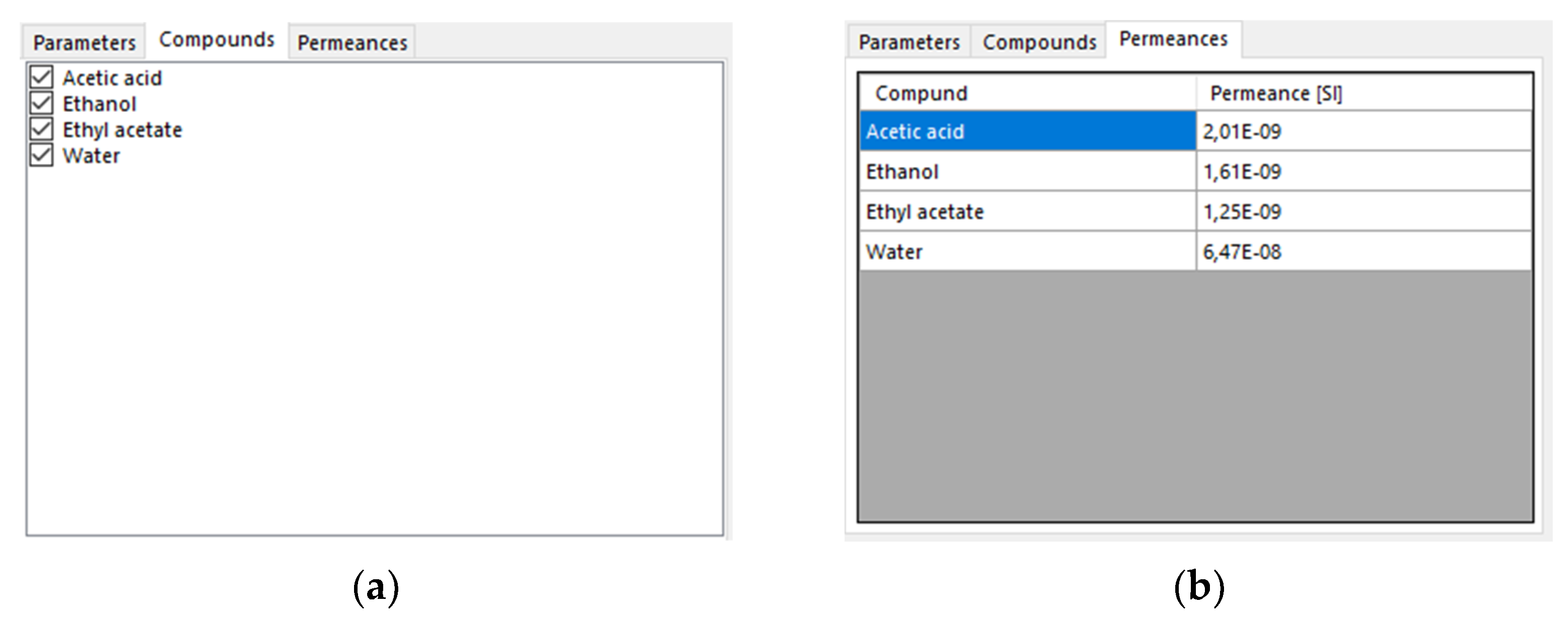Image resolution: width=1568 pixels, height=617 pixels.
Task: Untick the Water compound checkbox
Action: [x=41, y=156]
